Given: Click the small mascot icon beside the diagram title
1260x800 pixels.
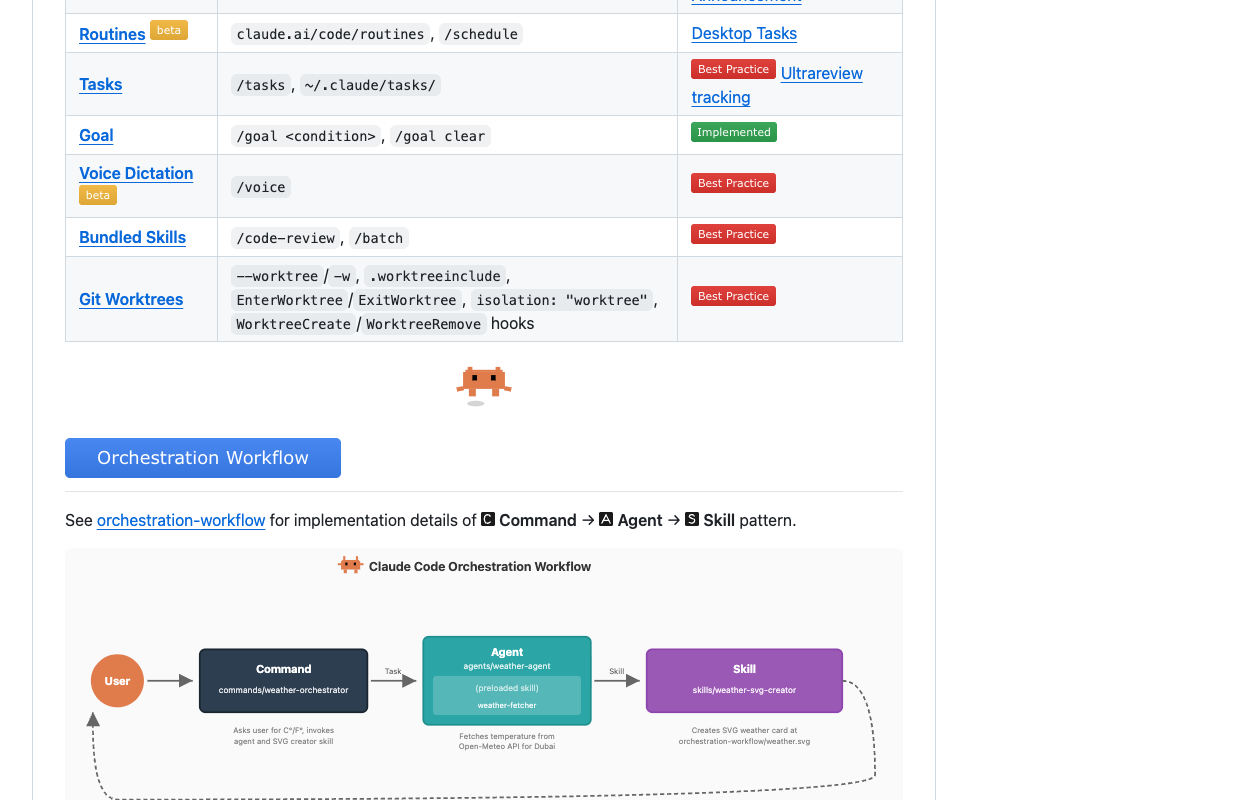Looking at the screenshot, I should pos(350,565).
